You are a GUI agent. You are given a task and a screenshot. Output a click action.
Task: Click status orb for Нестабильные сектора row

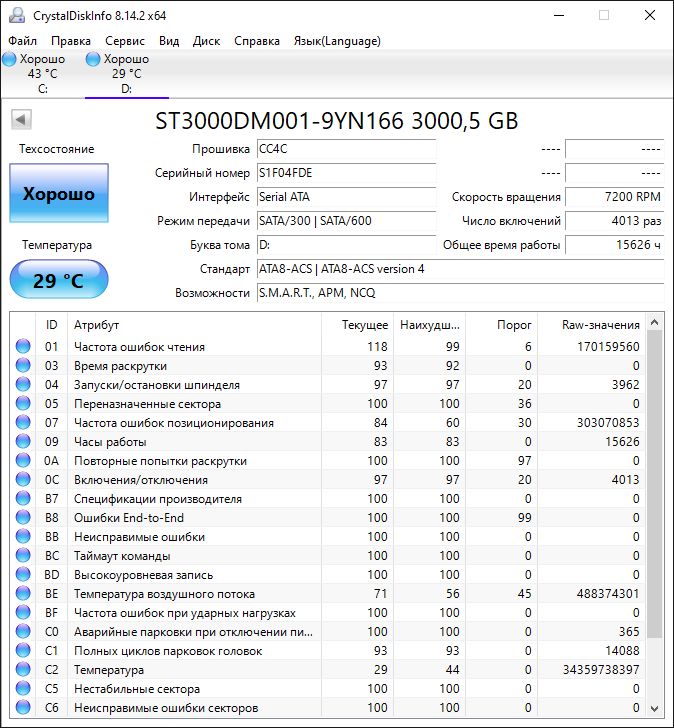pyautogui.click(x=23, y=689)
